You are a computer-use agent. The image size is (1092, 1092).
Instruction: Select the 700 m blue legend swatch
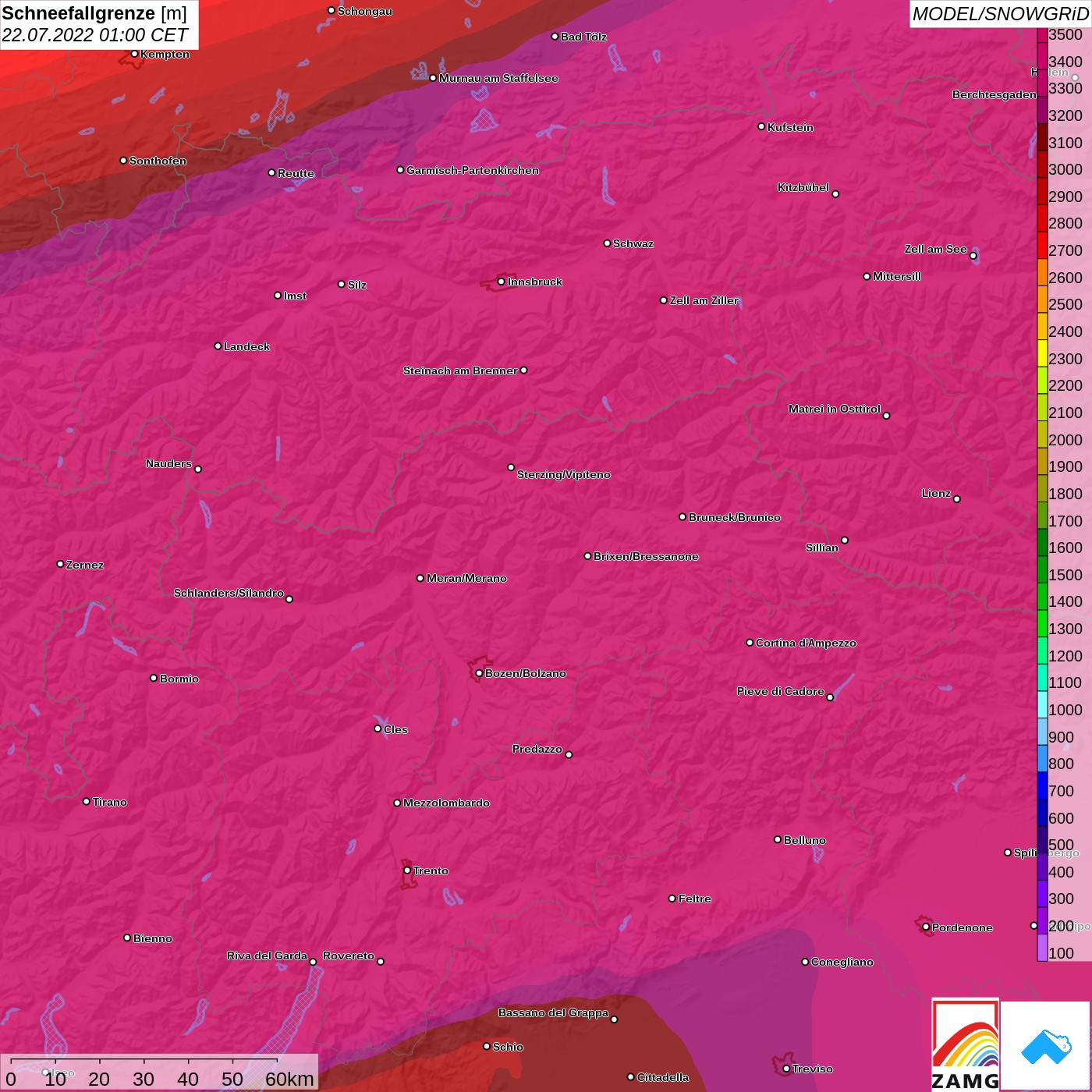tap(1042, 785)
